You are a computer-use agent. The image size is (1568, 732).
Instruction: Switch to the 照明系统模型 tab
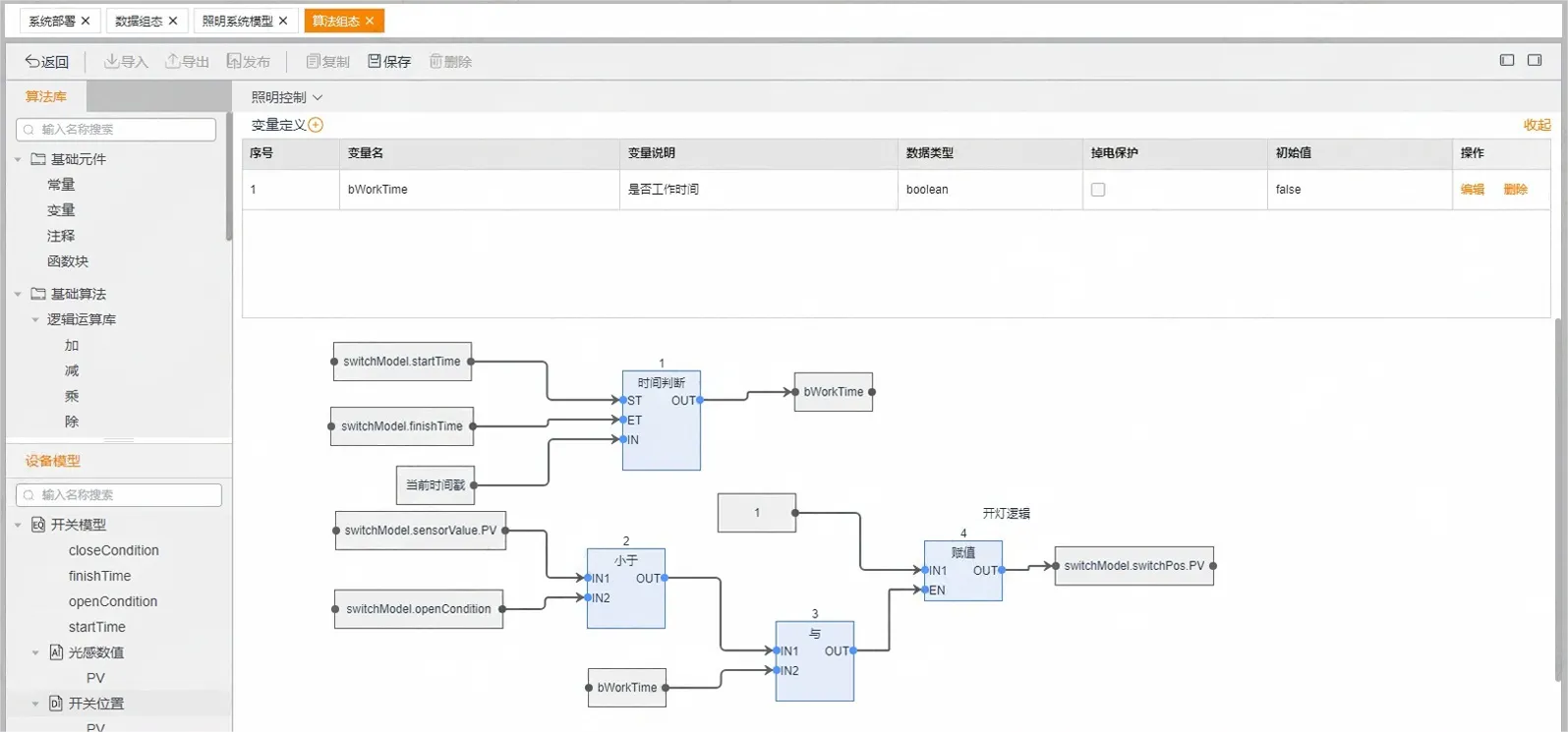(237, 21)
